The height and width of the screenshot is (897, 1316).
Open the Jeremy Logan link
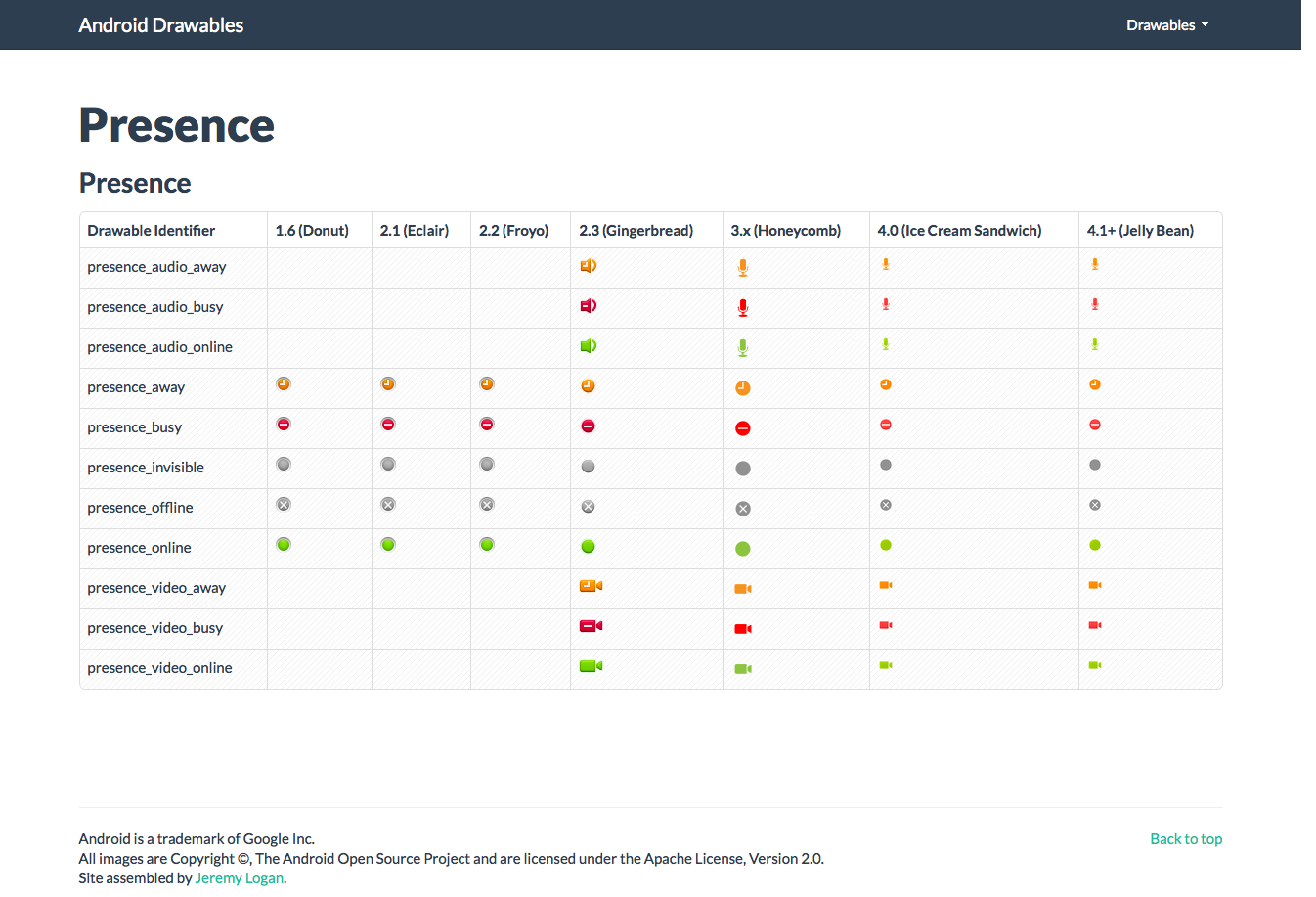click(x=240, y=878)
